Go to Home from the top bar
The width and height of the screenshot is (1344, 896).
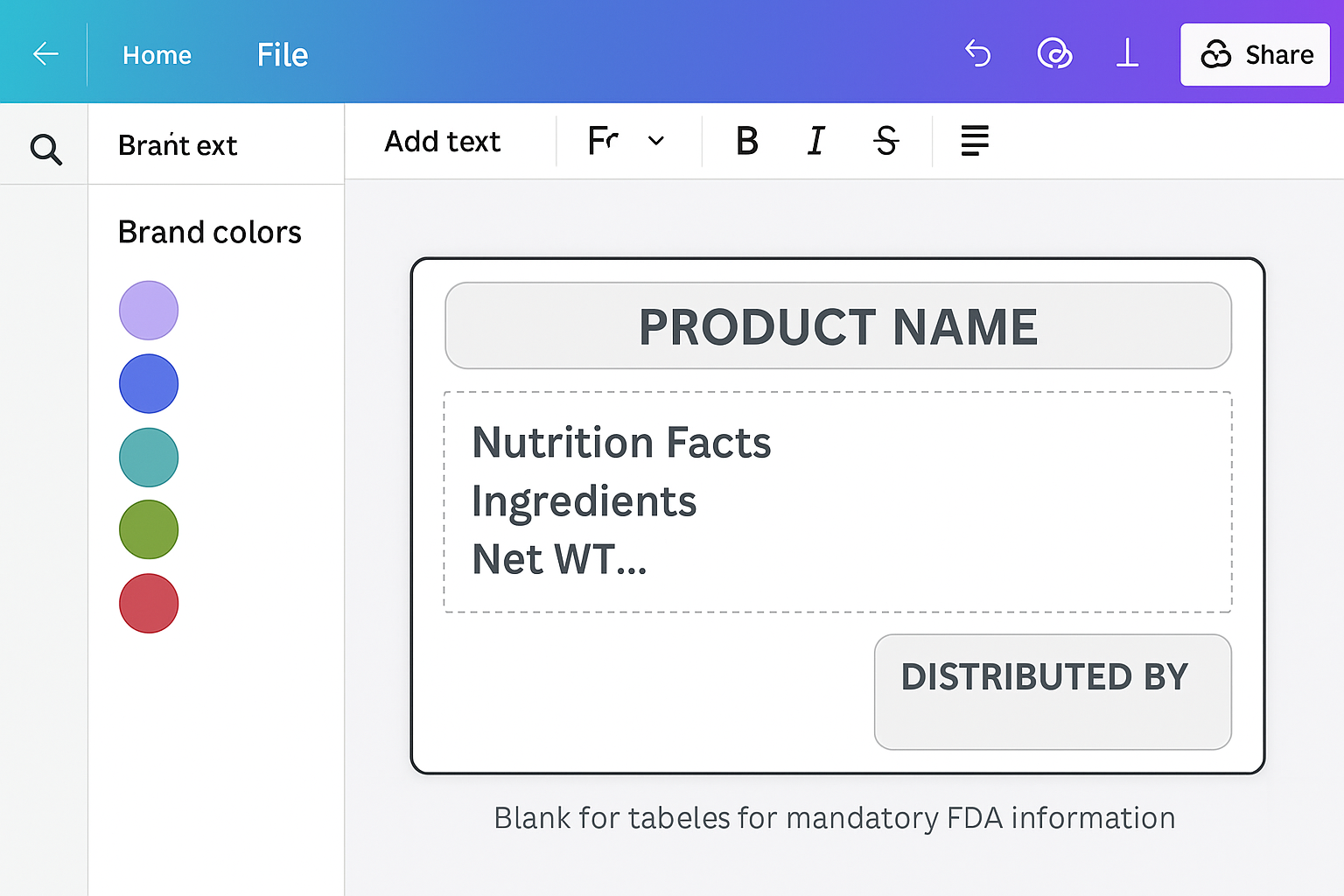coord(157,53)
